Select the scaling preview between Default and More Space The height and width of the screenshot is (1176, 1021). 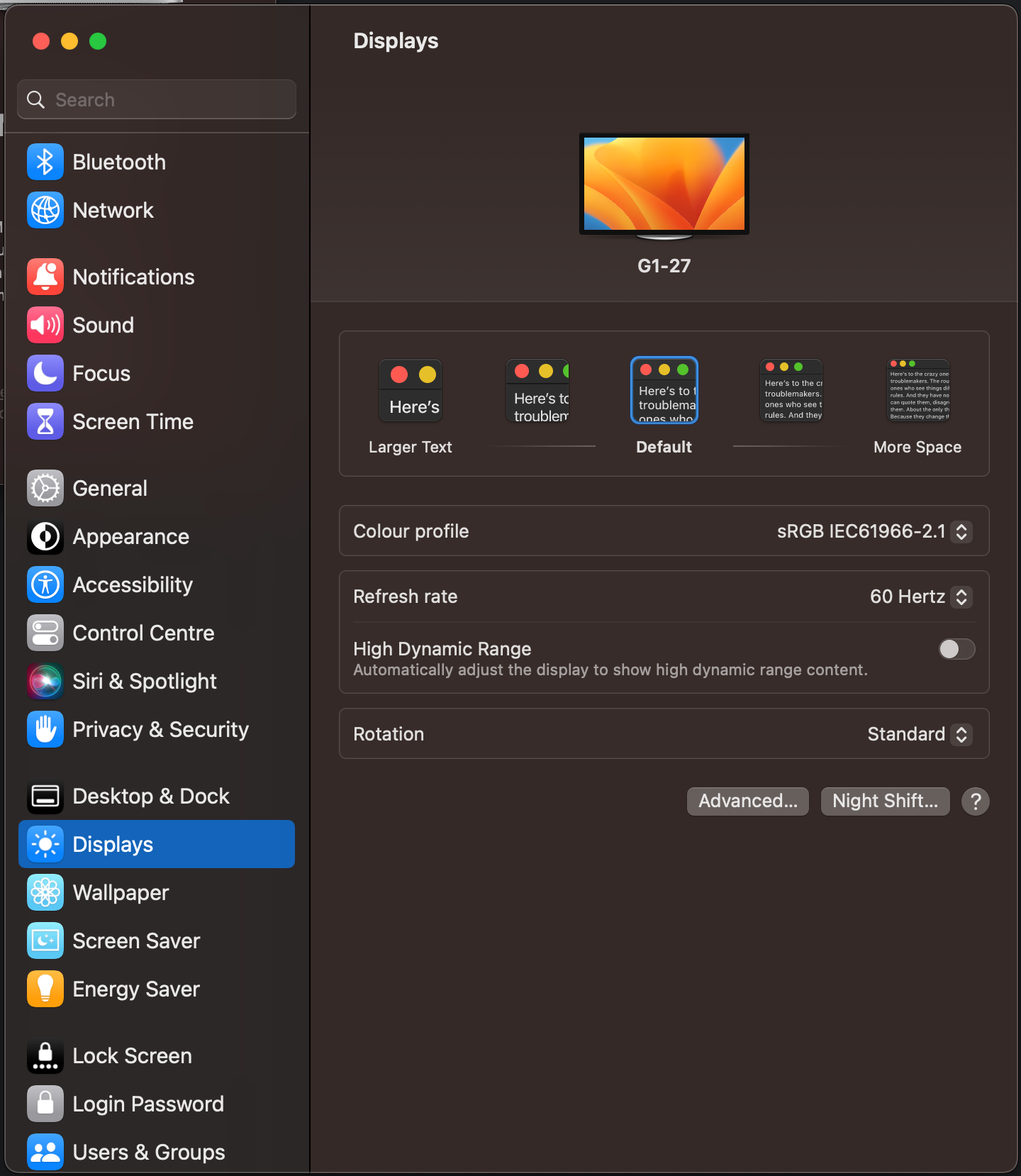pos(791,391)
